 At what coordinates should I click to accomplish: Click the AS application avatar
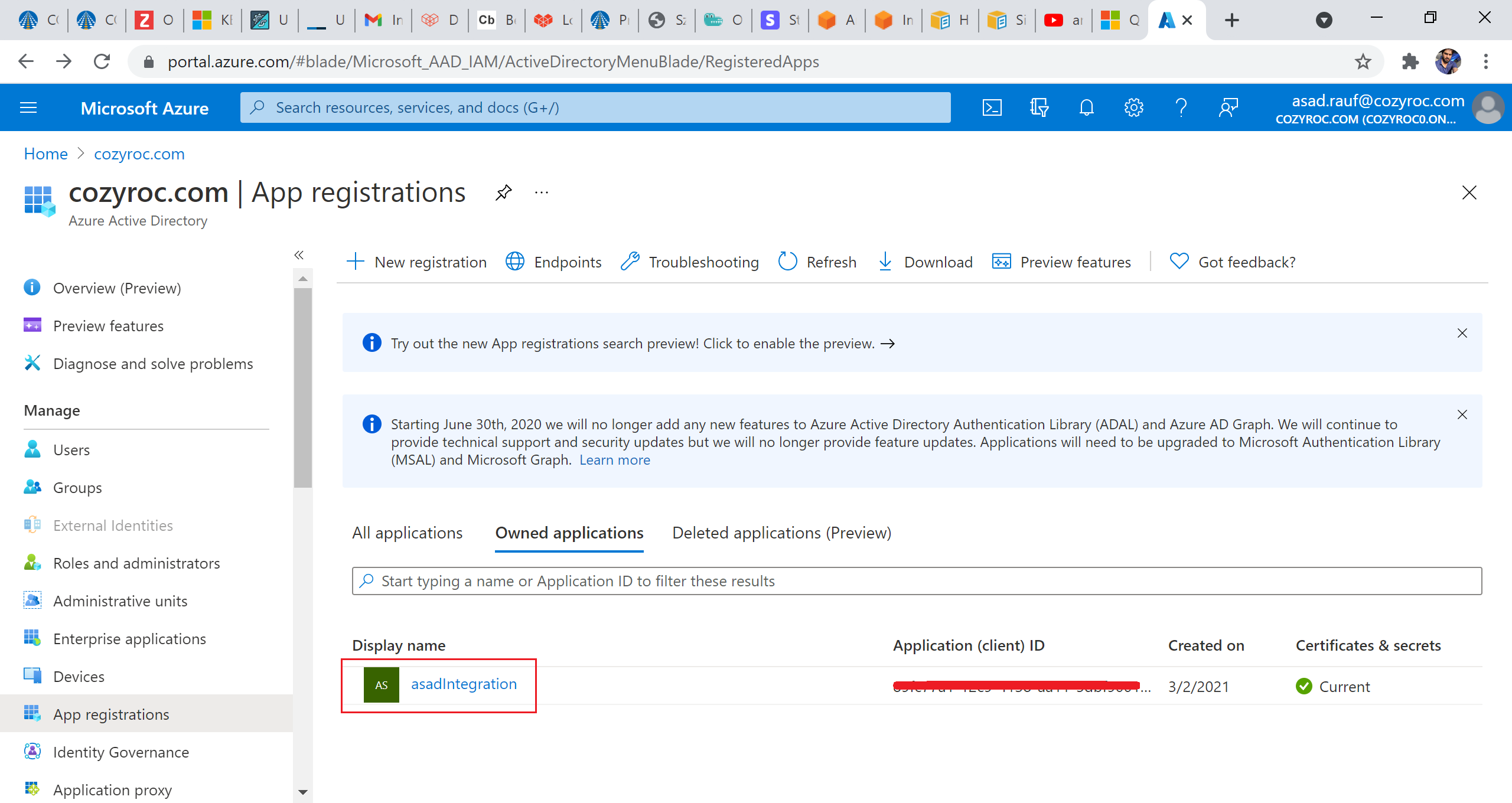coord(381,685)
